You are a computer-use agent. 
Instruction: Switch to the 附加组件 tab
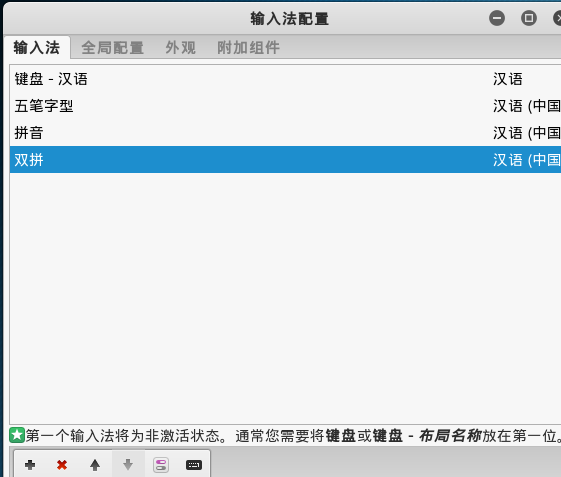(x=248, y=48)
